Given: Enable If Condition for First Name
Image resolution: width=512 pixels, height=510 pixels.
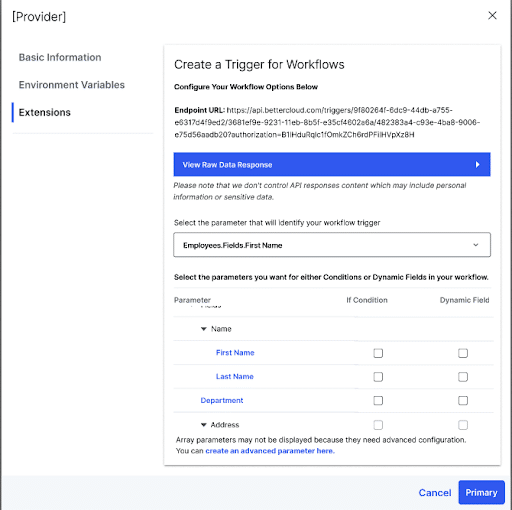Looking at the screenshot, I should tap(378, 353).
